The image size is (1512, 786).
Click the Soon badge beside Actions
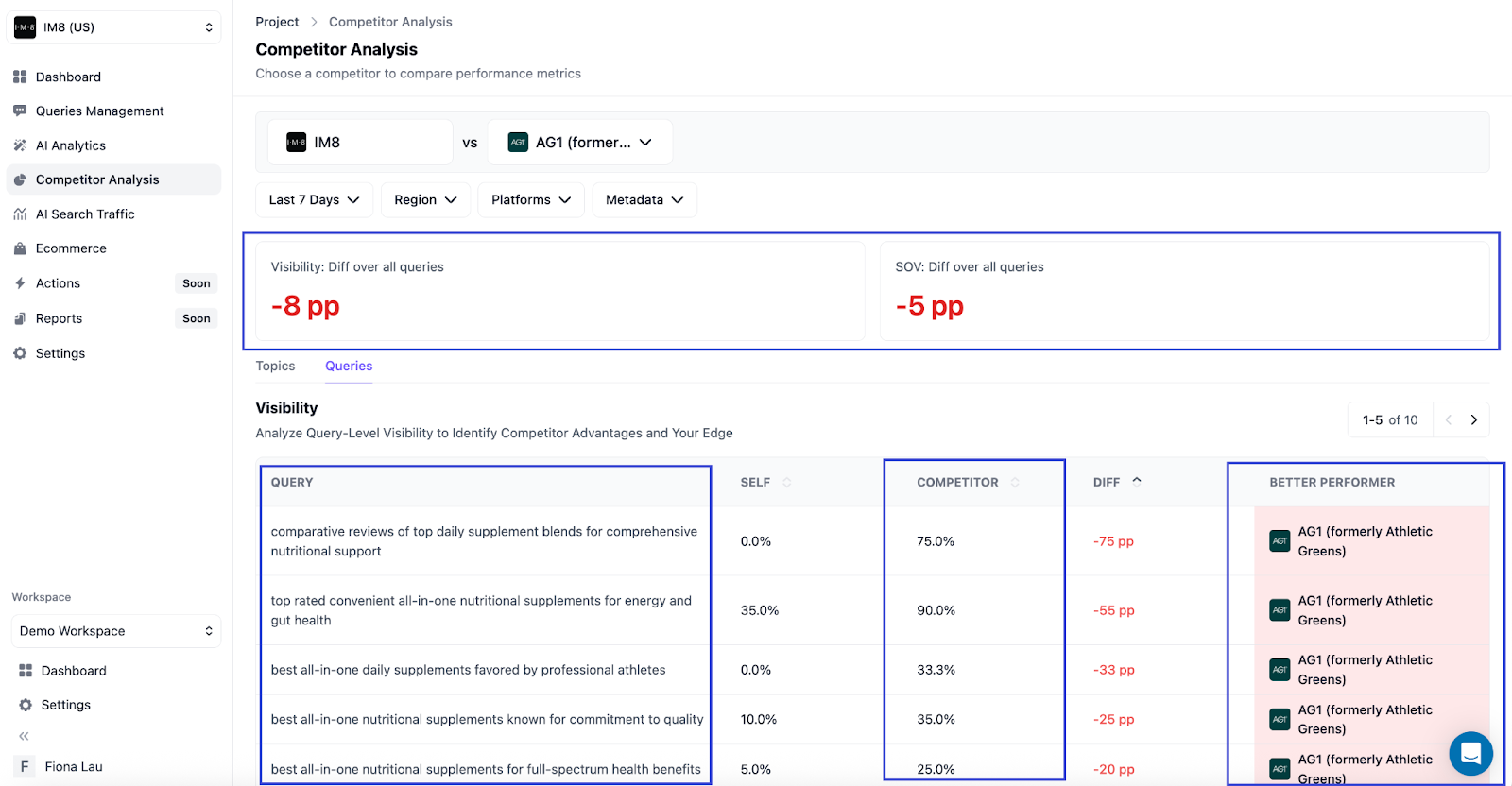coord(197,283)
